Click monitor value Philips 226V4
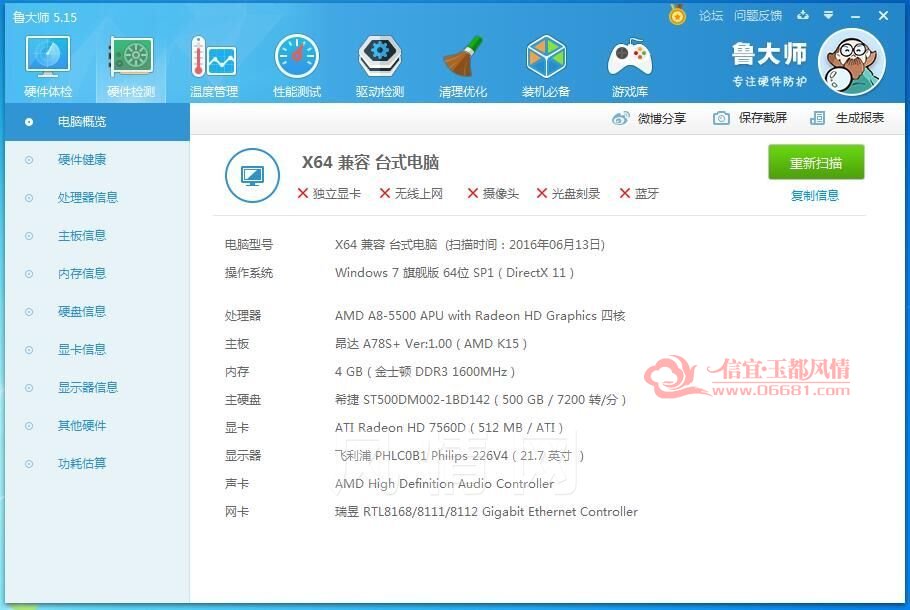This screenshot has width=910, height=610. [459, 456]
